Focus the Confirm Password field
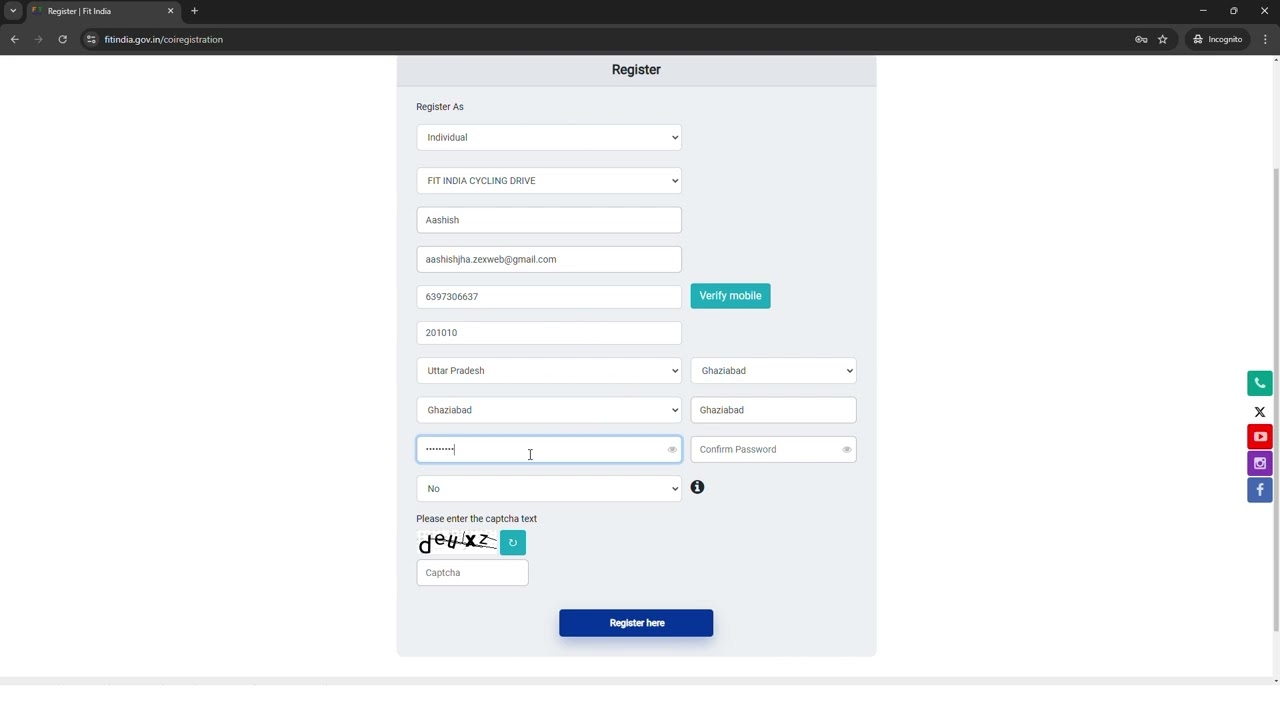1280x720 pixels. pos(773,449)
